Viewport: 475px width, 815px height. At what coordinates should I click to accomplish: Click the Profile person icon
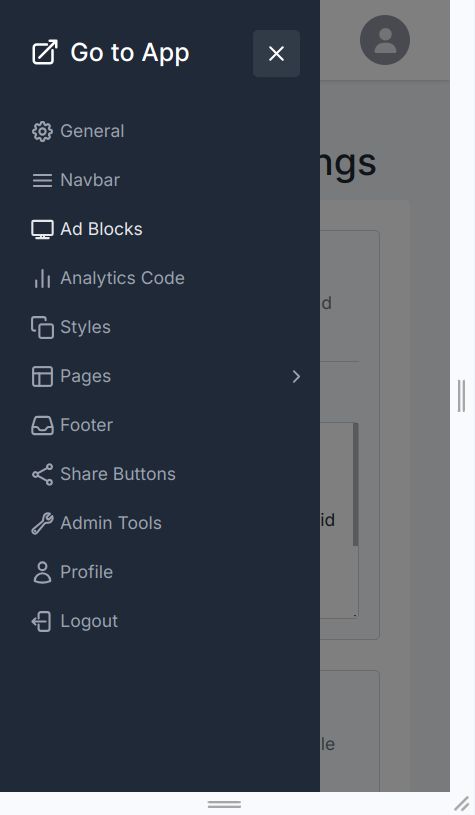pyautogui.click(x=42, y=572)
